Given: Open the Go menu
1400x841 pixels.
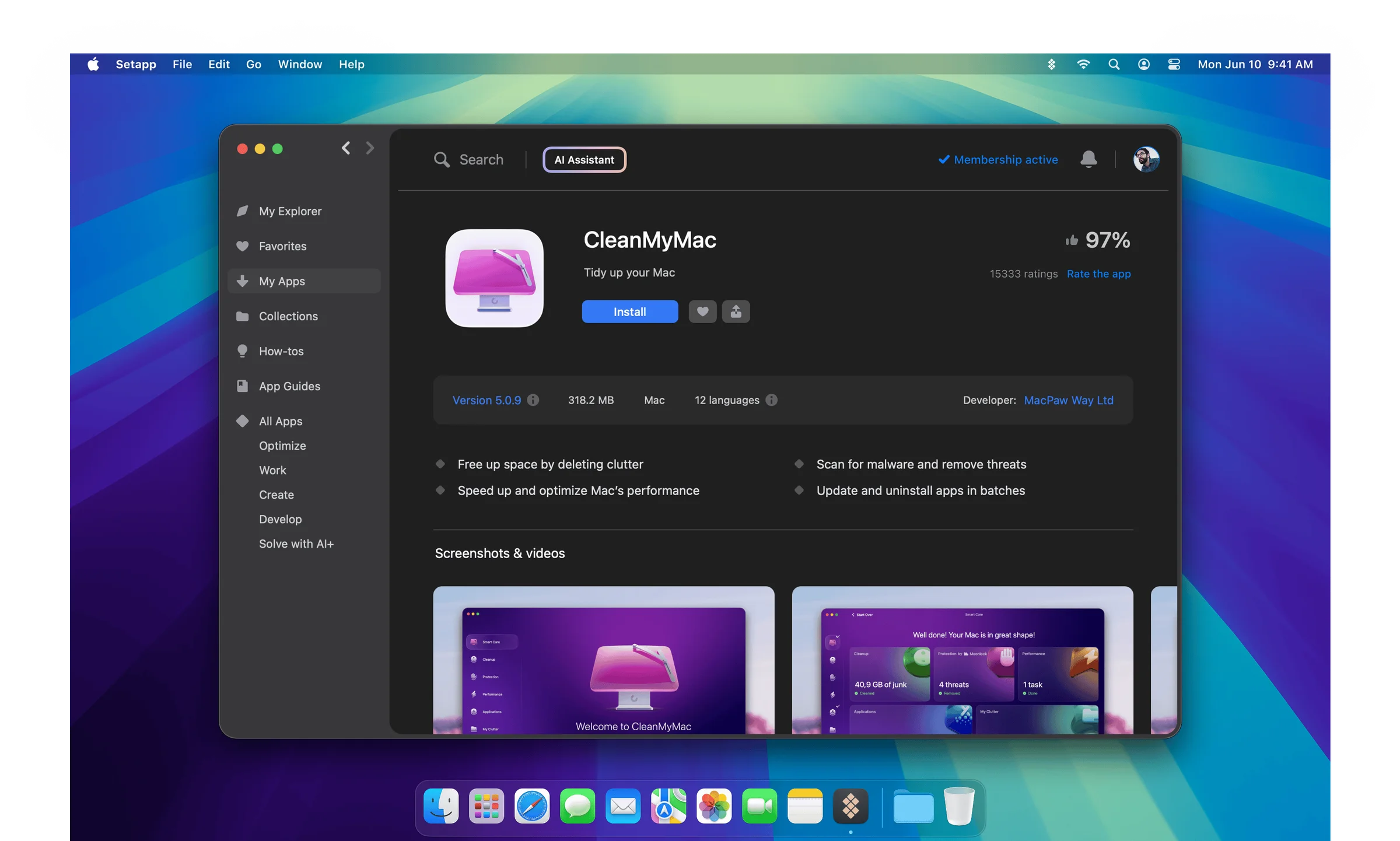Looking at the screenshot, I should (253, 64).
